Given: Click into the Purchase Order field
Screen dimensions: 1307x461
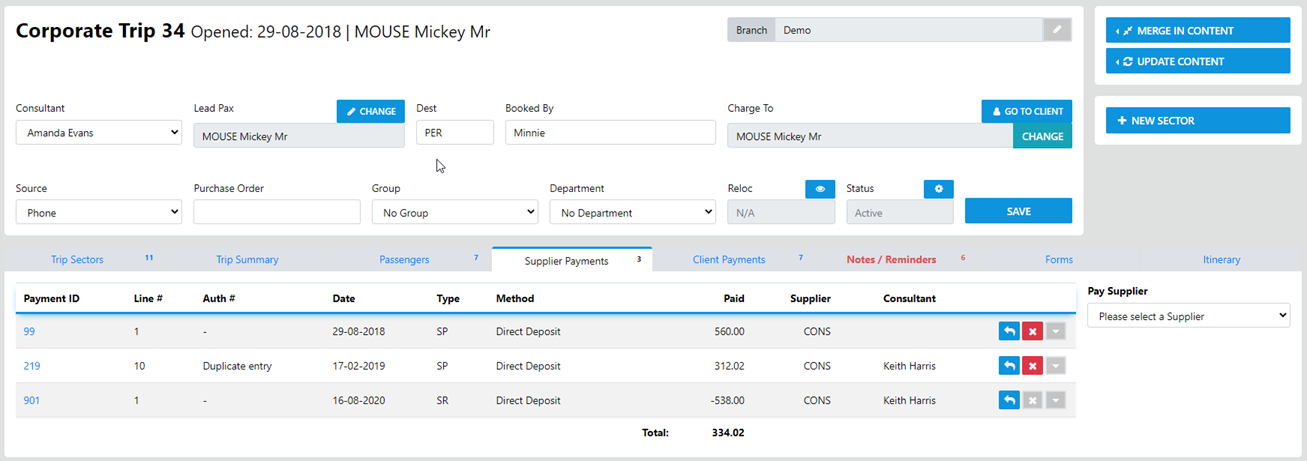Looking at the screenshot, I should click(x=277, y=212).
